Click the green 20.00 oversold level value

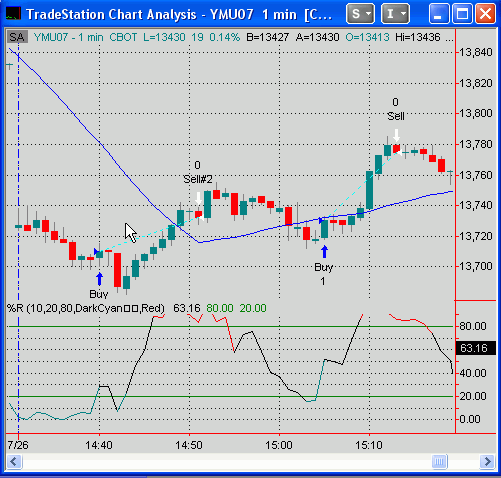253,308
